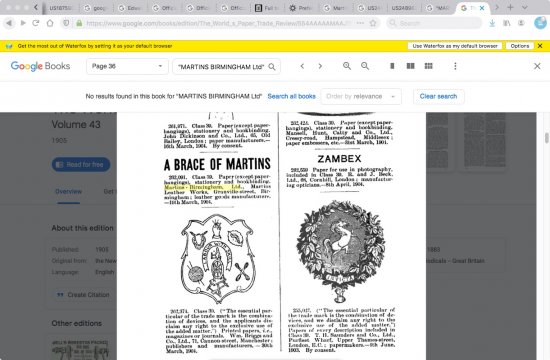Expand the list all tabs chevron

[x=524, y=7]
